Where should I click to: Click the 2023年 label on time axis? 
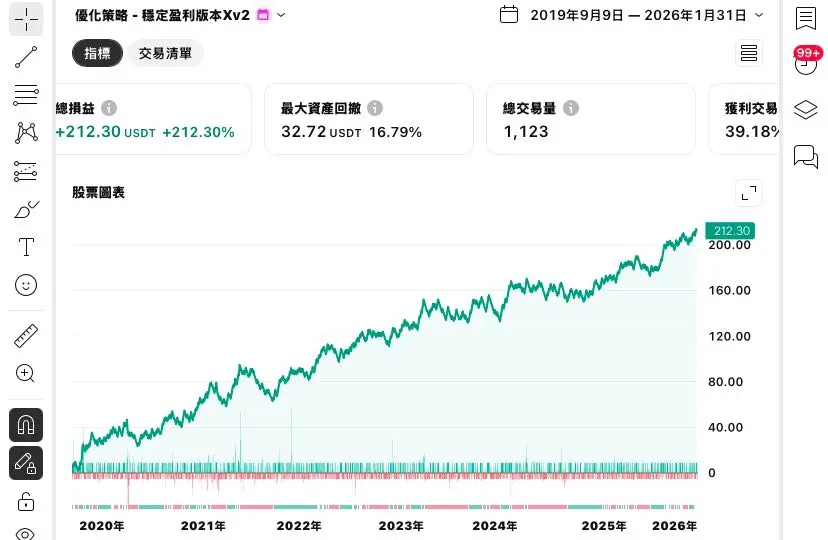[x=401, y=526]
